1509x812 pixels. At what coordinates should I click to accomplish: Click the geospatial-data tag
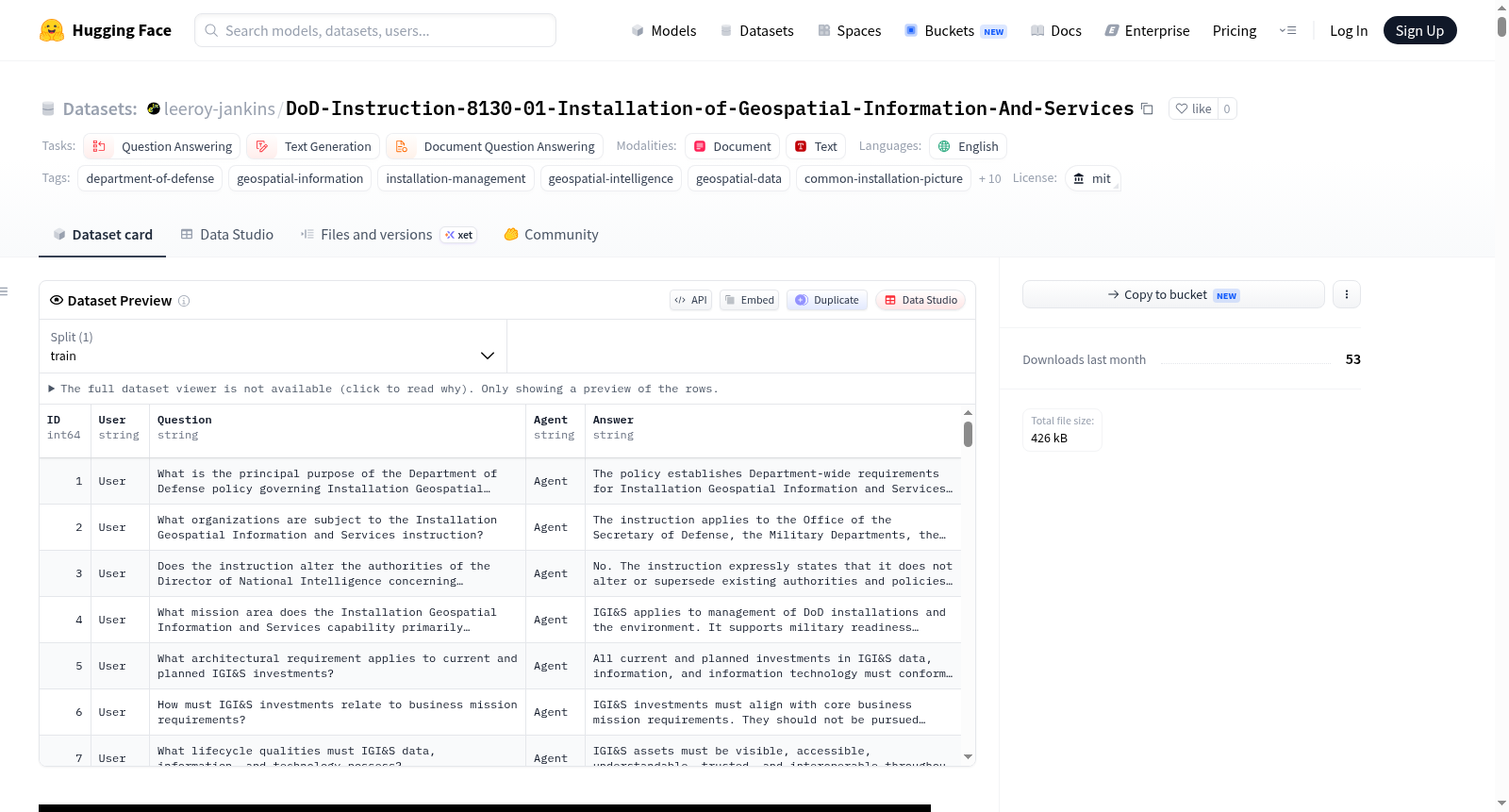[738, 178]
